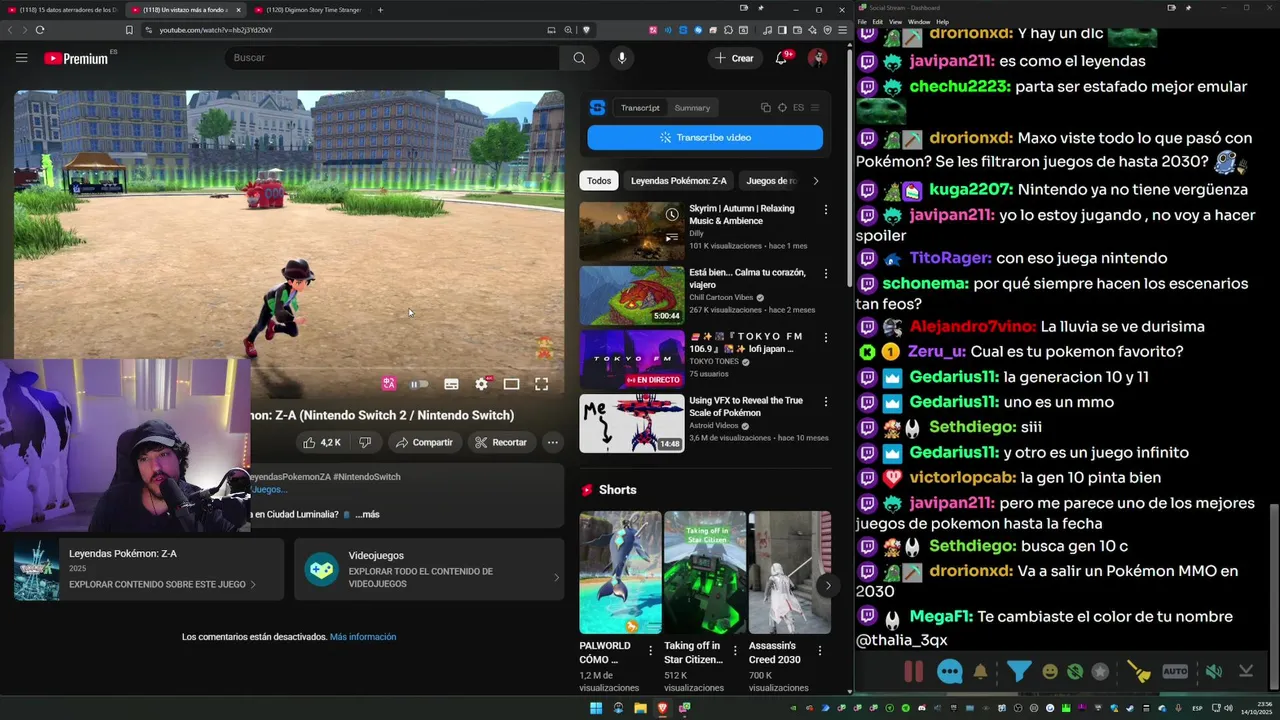Open Brave Shields lion icon

(x=586, y=30)
